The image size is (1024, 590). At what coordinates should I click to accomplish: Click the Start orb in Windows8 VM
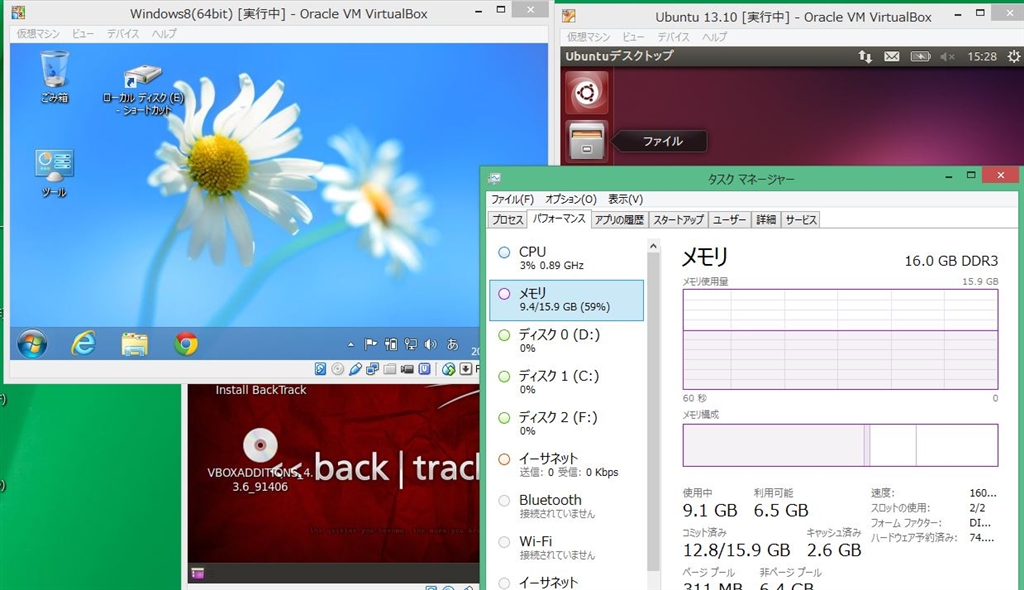tap(32, 344)
